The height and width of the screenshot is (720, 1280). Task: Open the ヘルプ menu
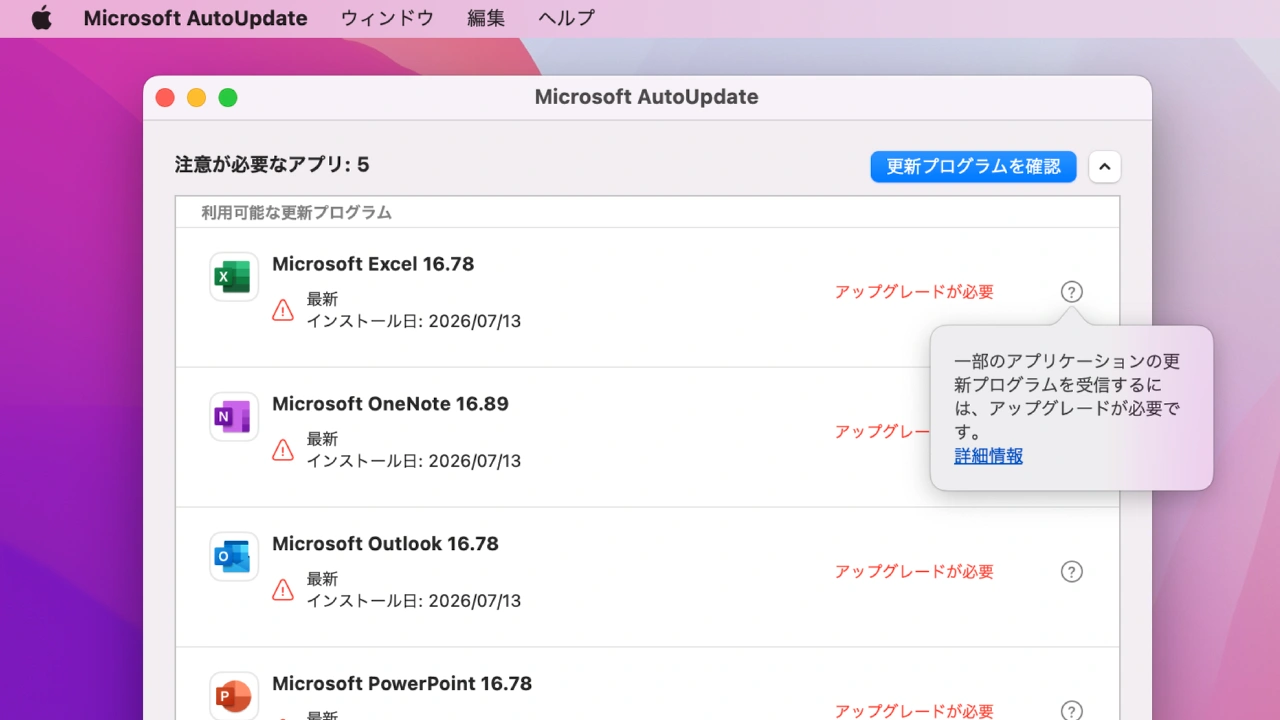(566, 18)
